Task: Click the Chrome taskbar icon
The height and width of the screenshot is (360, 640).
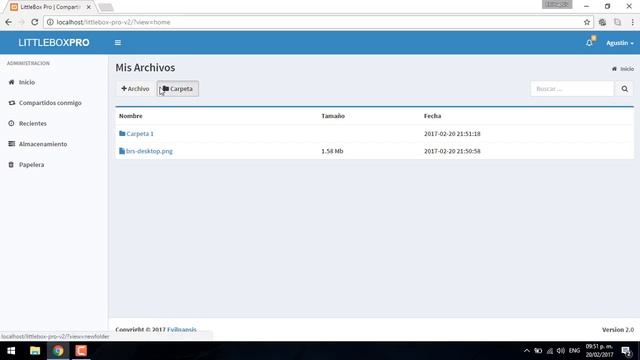Action: click(x=58, y=351)
